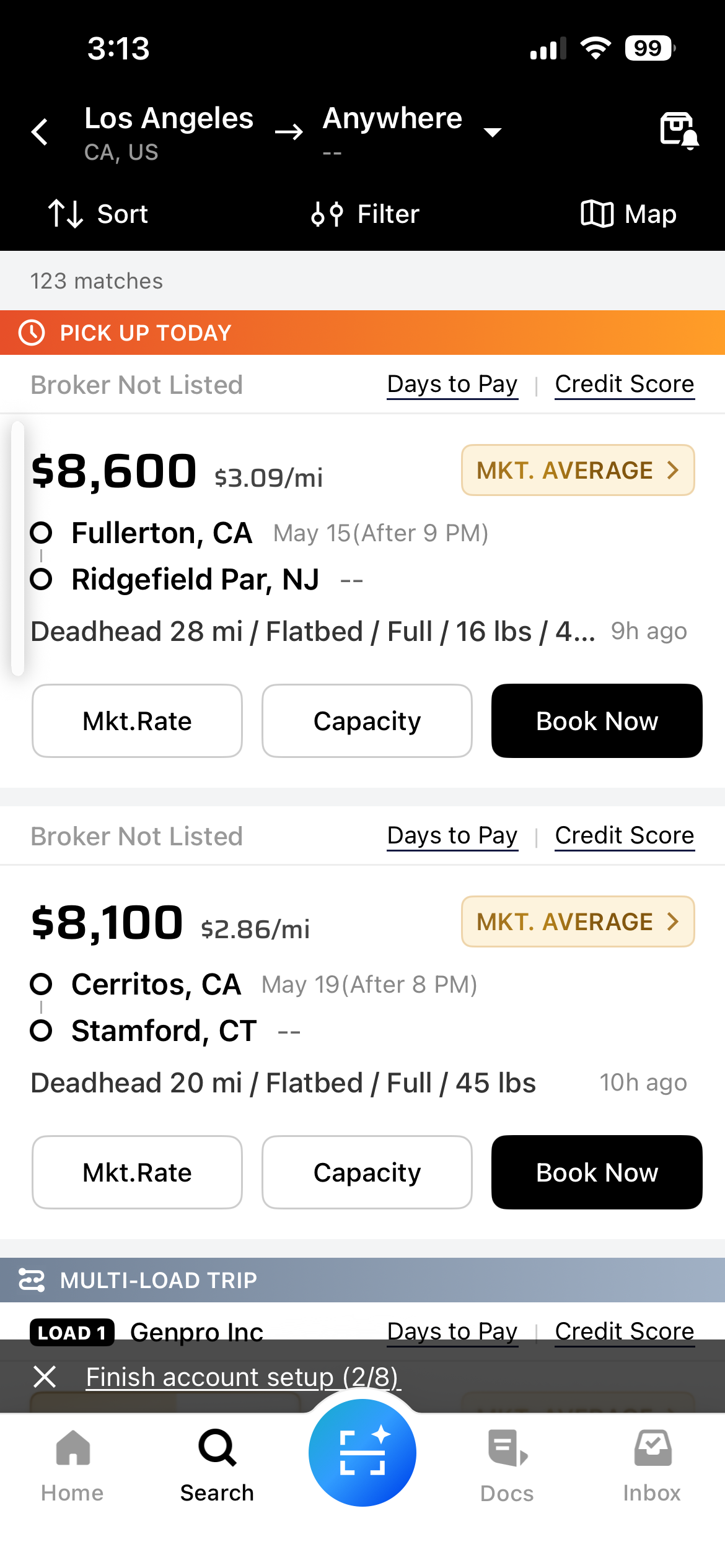This screenshot has height=1568, width=725.
Task: Dismiss the Finish account setup banner
Action: pos(45,1377)
